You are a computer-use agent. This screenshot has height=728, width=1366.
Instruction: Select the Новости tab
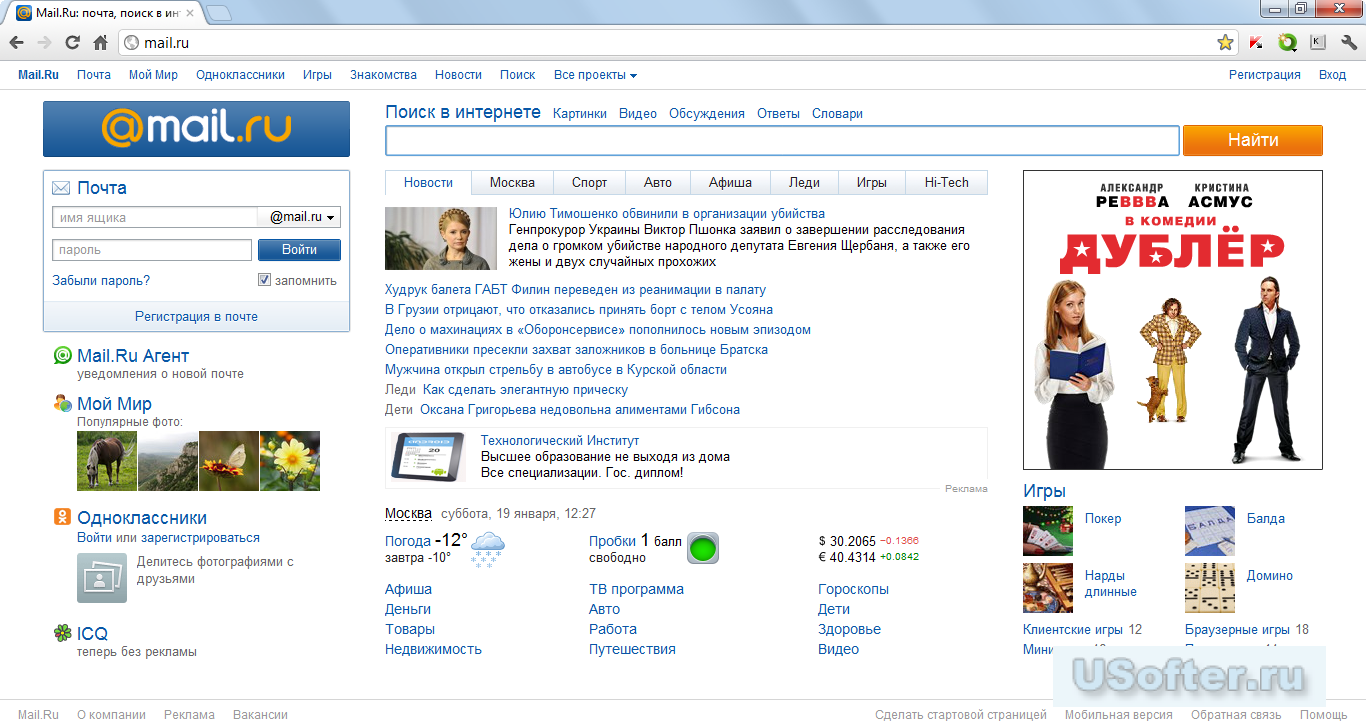[428, 183]
